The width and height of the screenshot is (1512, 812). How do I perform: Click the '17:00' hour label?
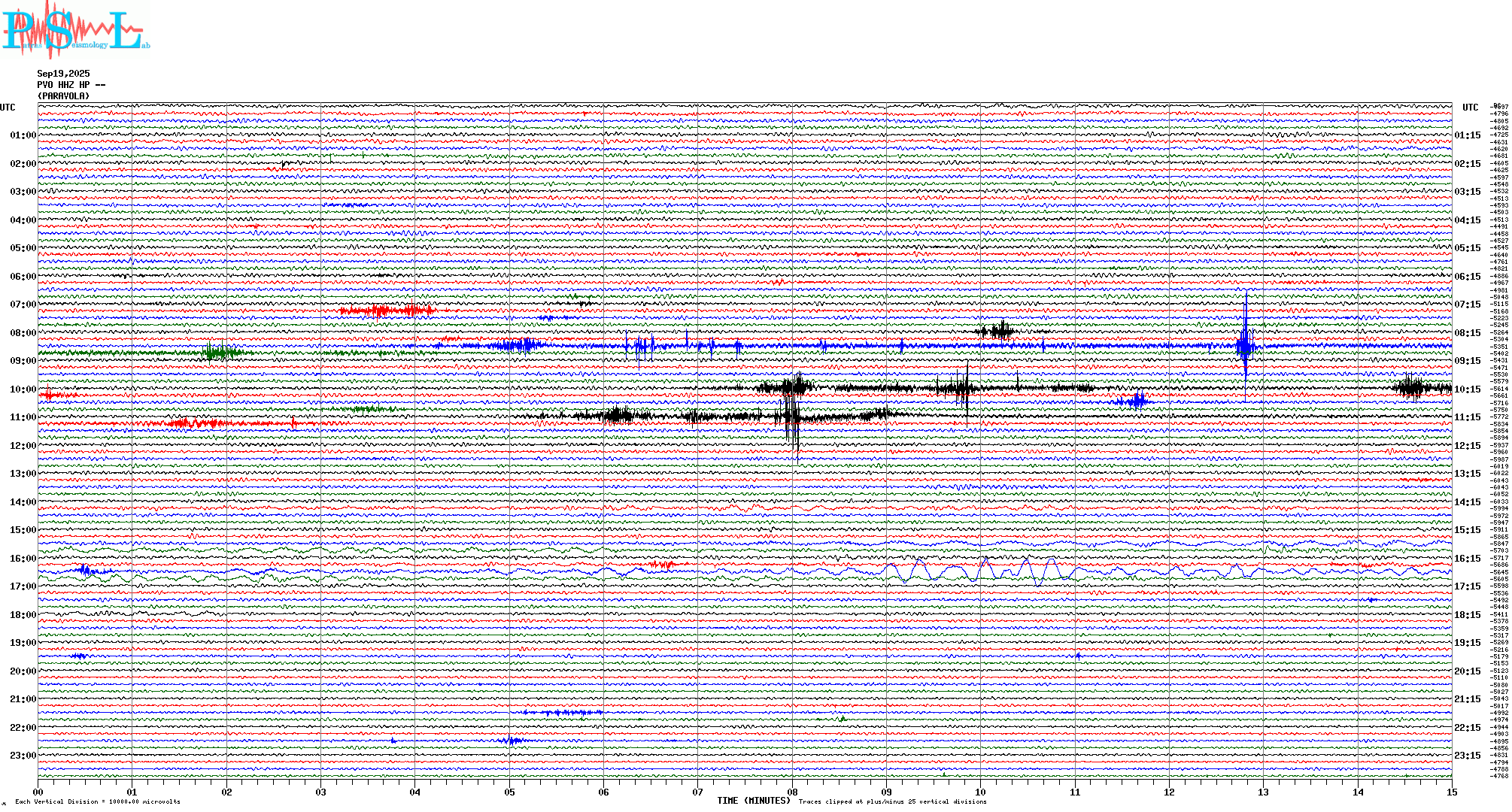(x=23, y=586)
